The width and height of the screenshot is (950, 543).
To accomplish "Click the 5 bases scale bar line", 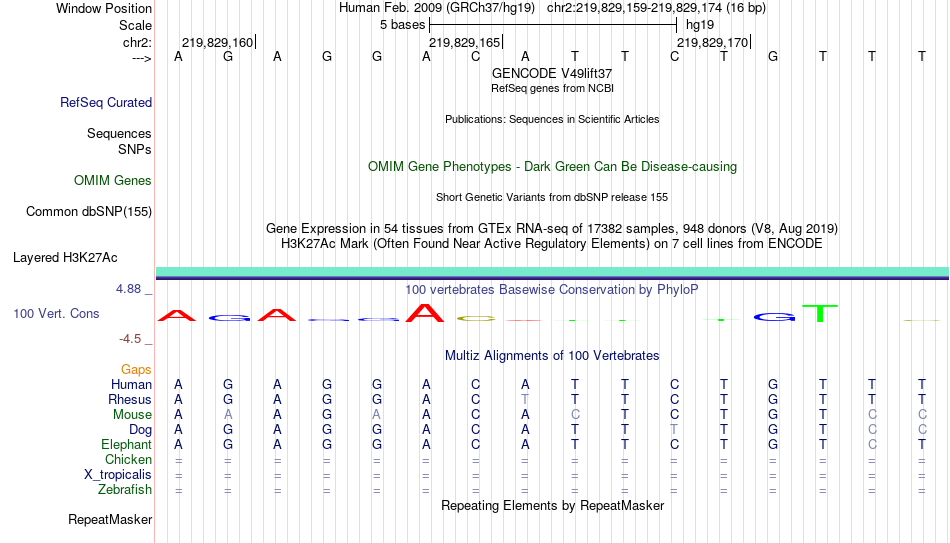I will pos(553,25).
